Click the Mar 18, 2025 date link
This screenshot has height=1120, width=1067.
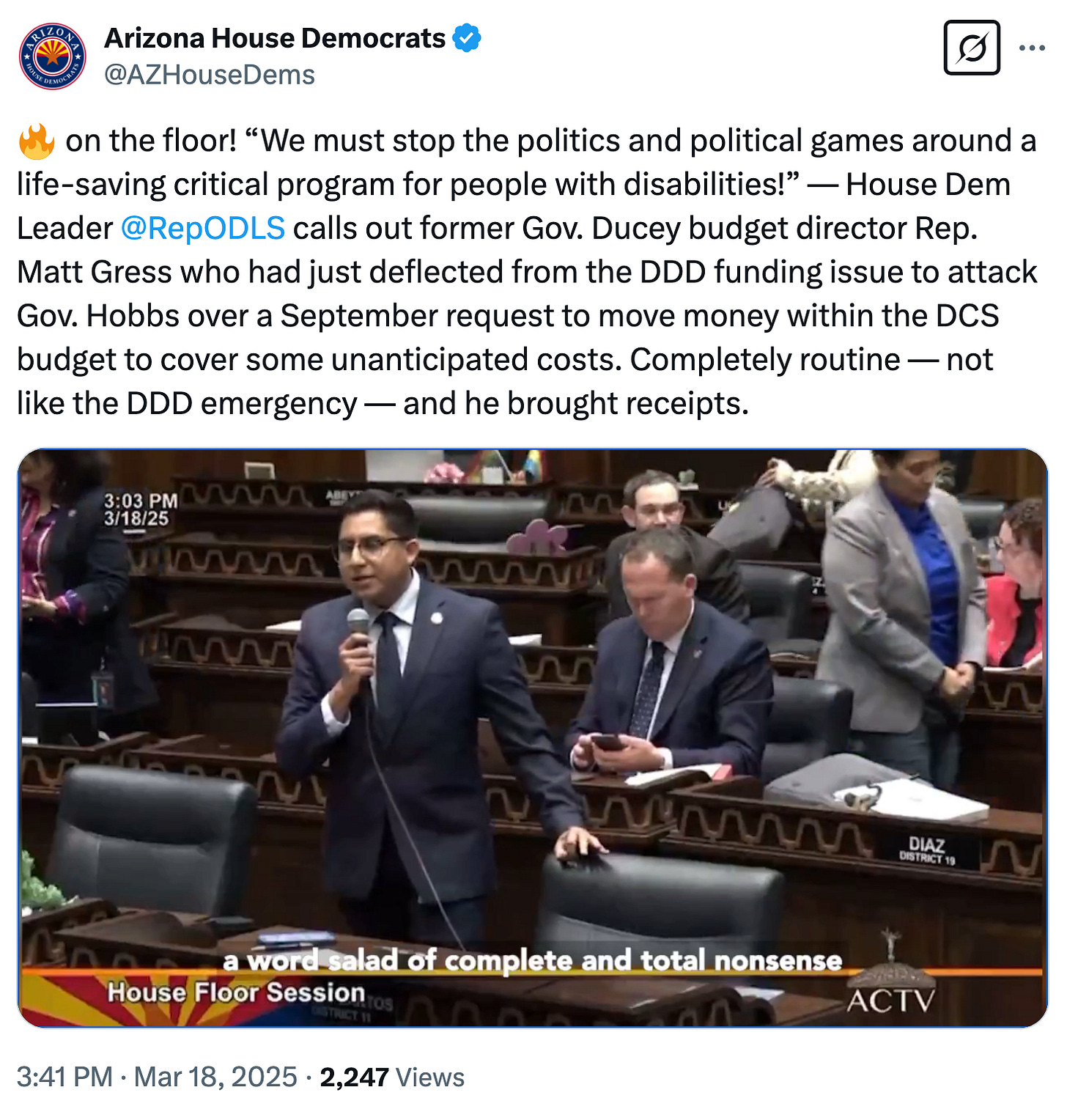(x=215, y=1077)
